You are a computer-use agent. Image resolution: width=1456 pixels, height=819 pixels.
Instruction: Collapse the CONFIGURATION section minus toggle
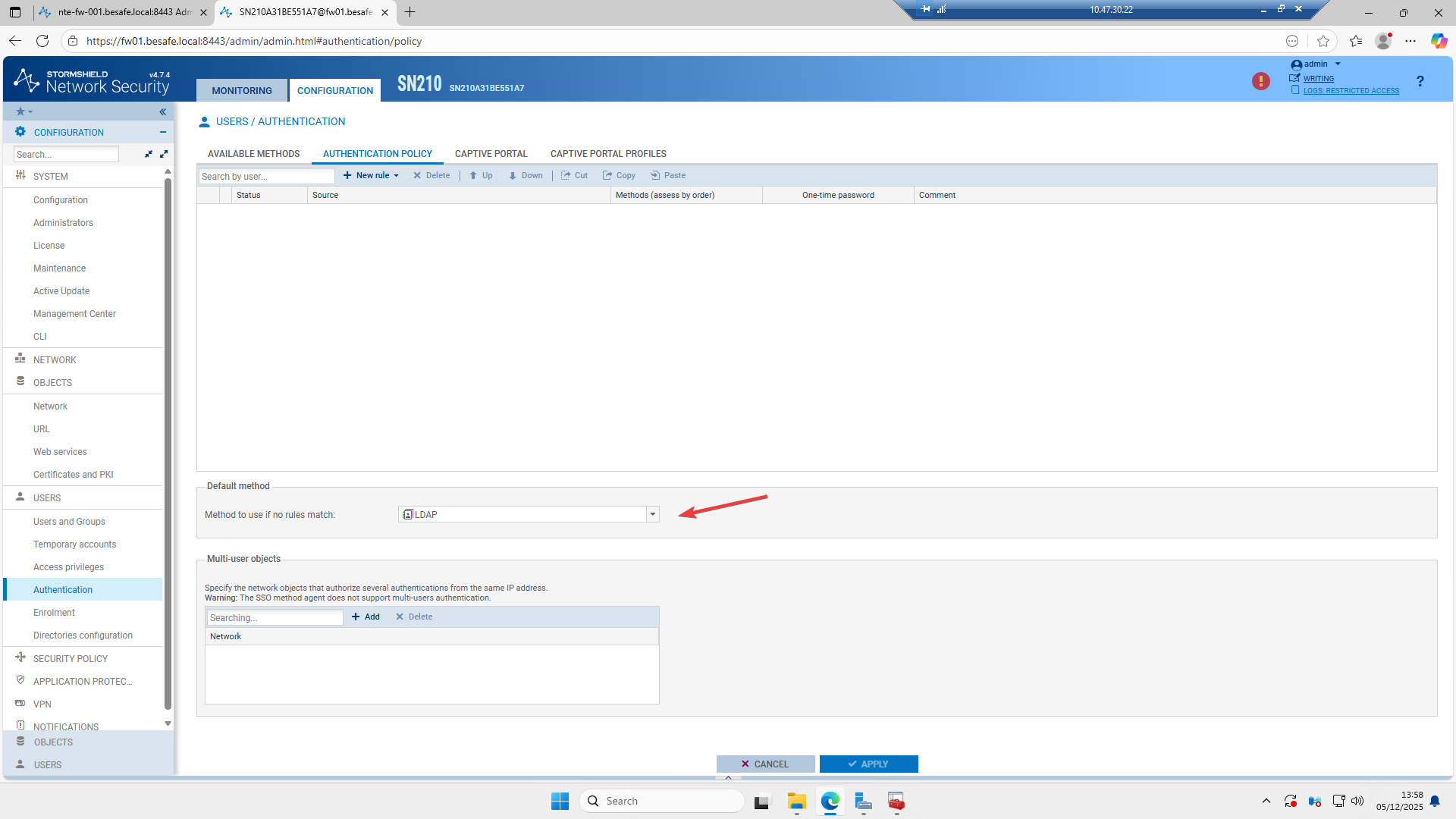click(x=162, y=132)
